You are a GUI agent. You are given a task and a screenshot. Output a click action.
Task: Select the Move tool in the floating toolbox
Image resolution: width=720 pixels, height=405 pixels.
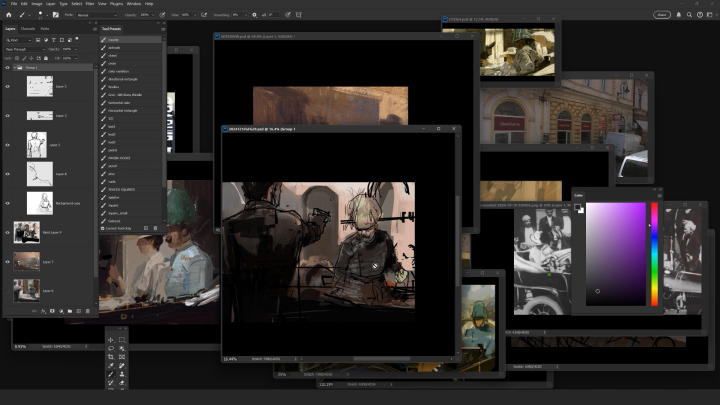point(111,340)
